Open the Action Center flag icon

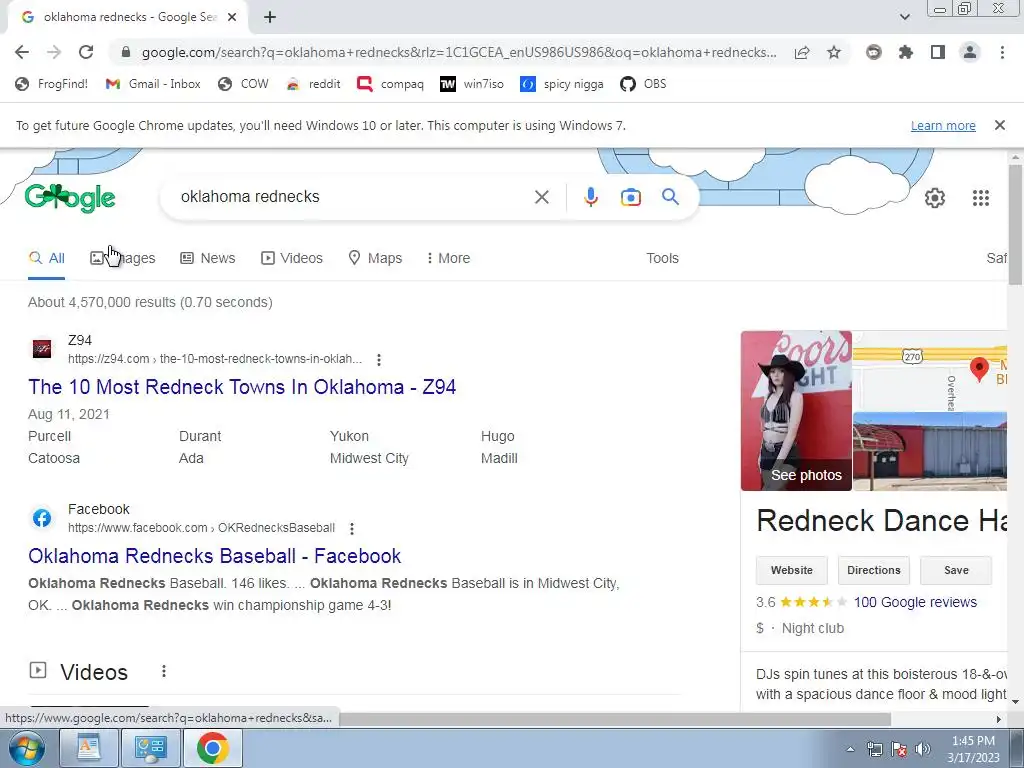click(899, 749)
